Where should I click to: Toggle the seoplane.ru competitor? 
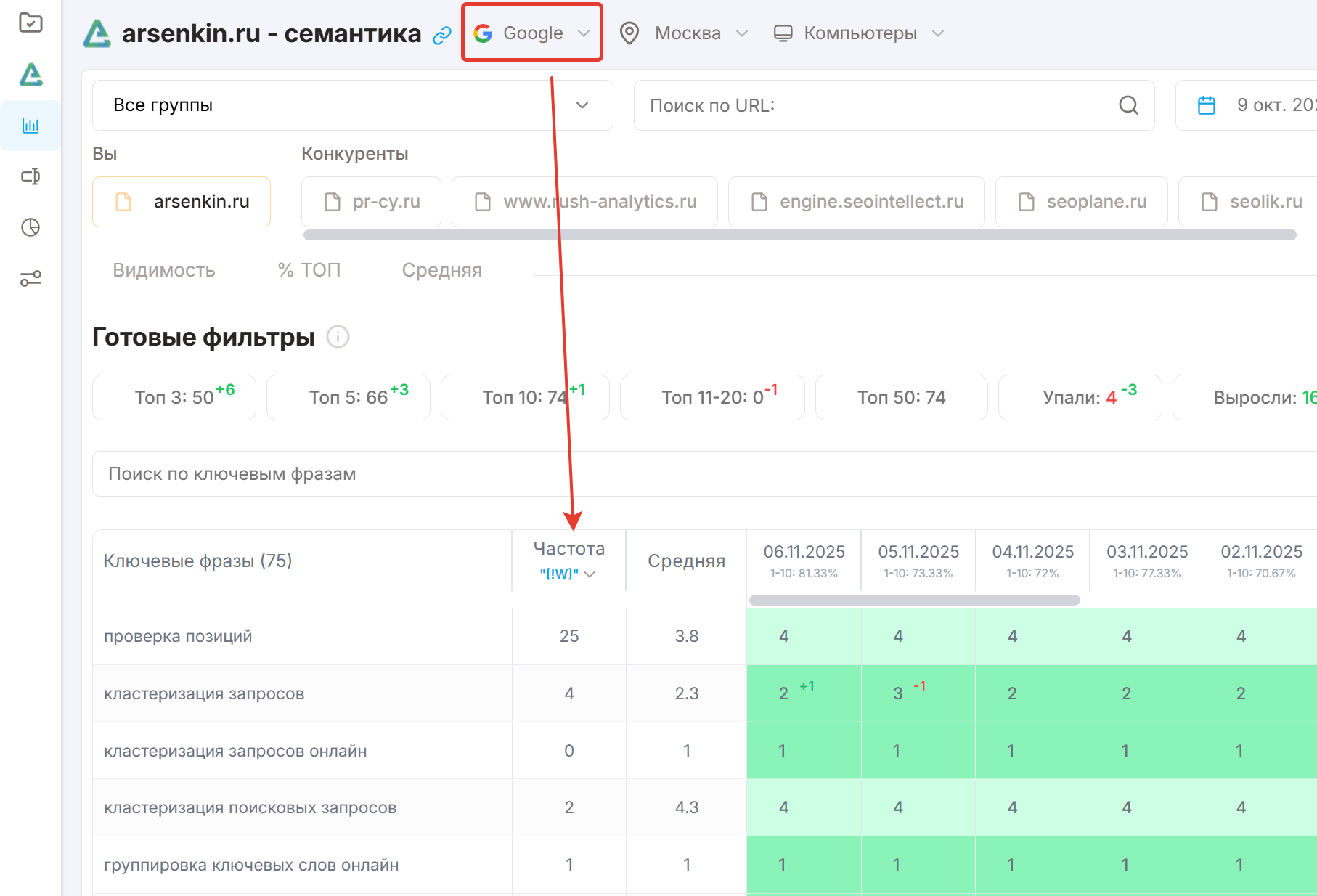click(1081, 202)
